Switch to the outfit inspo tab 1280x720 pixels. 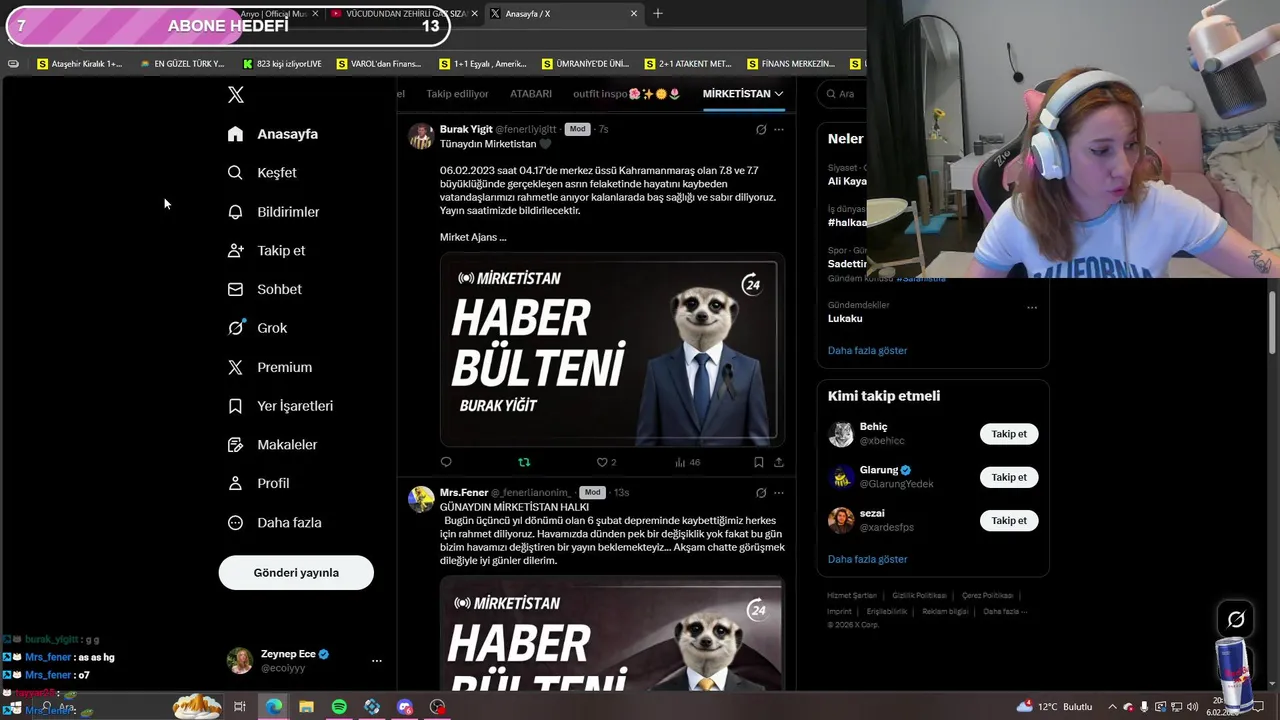(x=627, y=94)
